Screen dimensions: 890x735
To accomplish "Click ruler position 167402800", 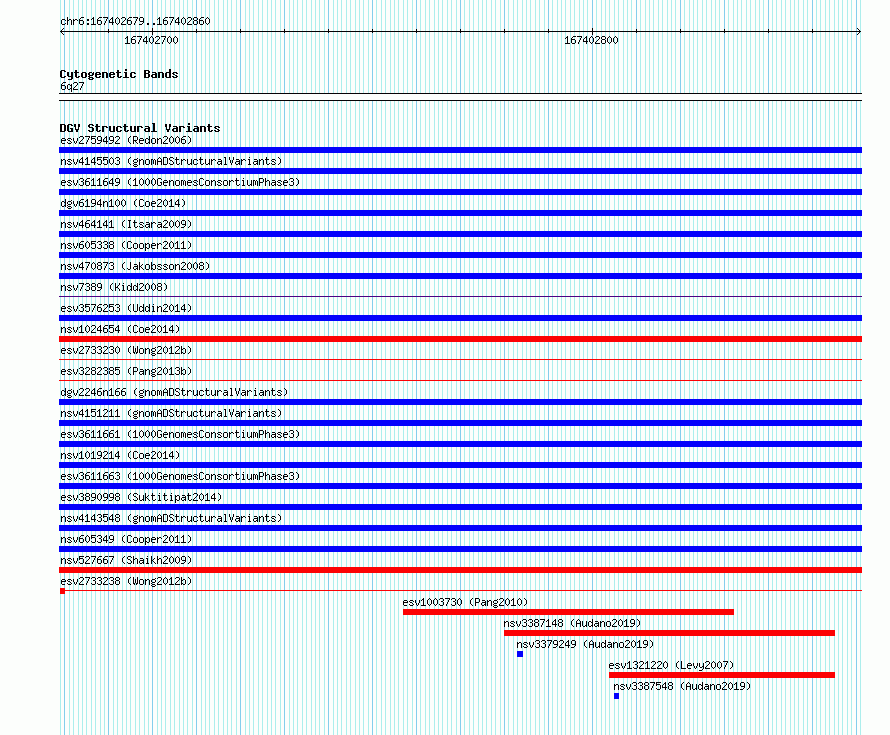I will point(592,39).
